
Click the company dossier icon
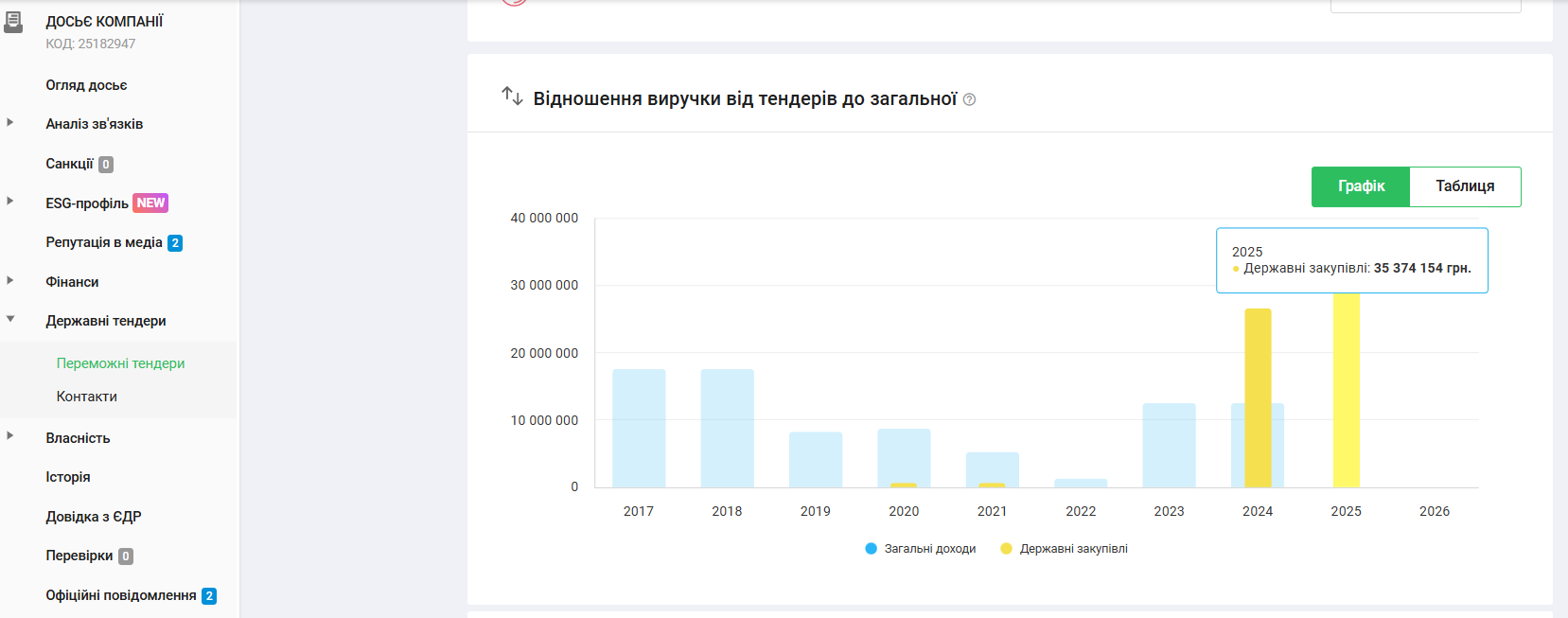coord(13,22)
